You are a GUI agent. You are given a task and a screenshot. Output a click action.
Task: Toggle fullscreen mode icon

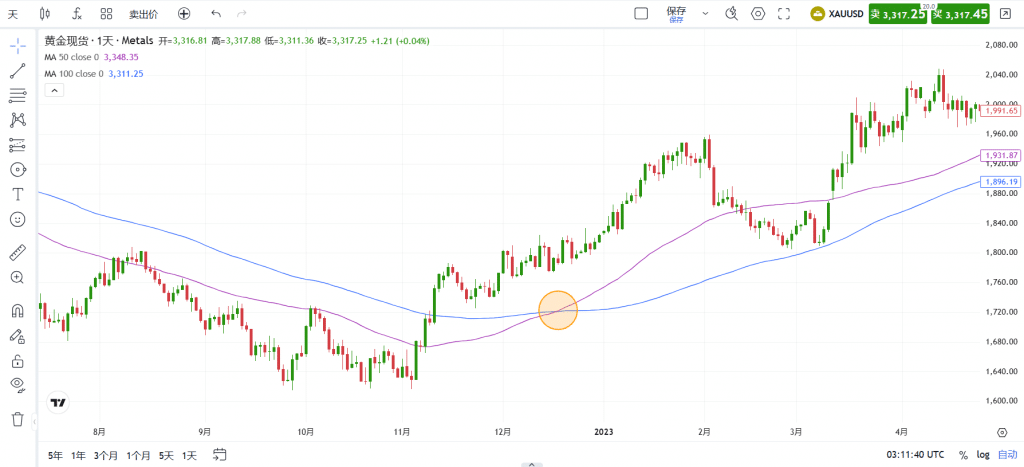pos(784,13)
